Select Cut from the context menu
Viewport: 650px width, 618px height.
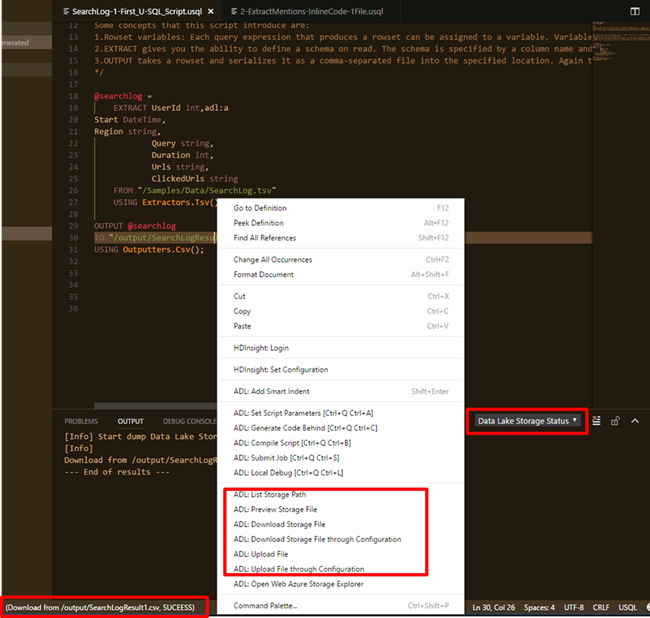point(341,296)
